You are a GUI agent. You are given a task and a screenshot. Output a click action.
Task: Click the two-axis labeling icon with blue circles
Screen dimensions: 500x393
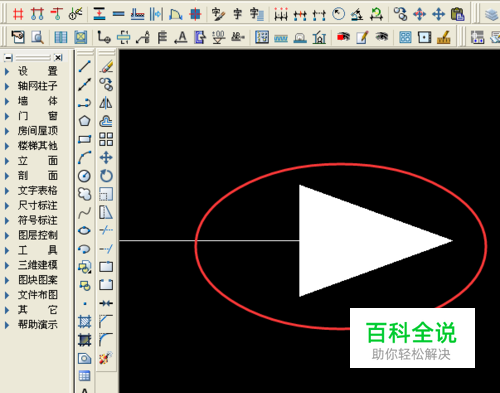37,14
